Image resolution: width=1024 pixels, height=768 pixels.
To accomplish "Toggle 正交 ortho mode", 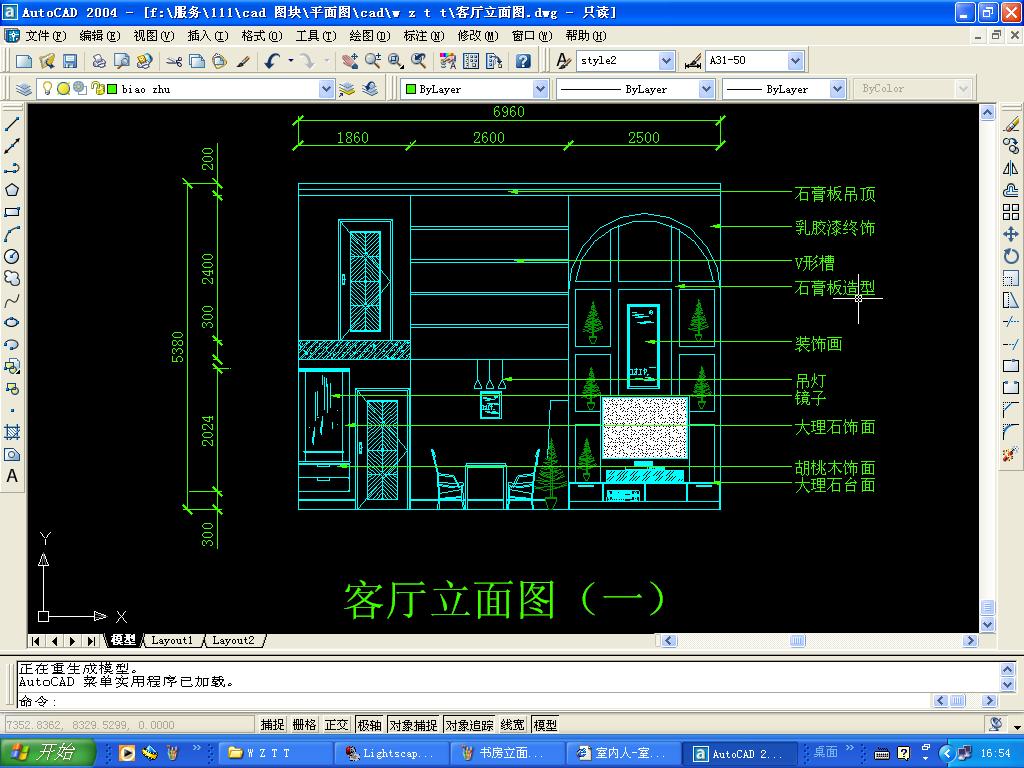I will 336,725.
